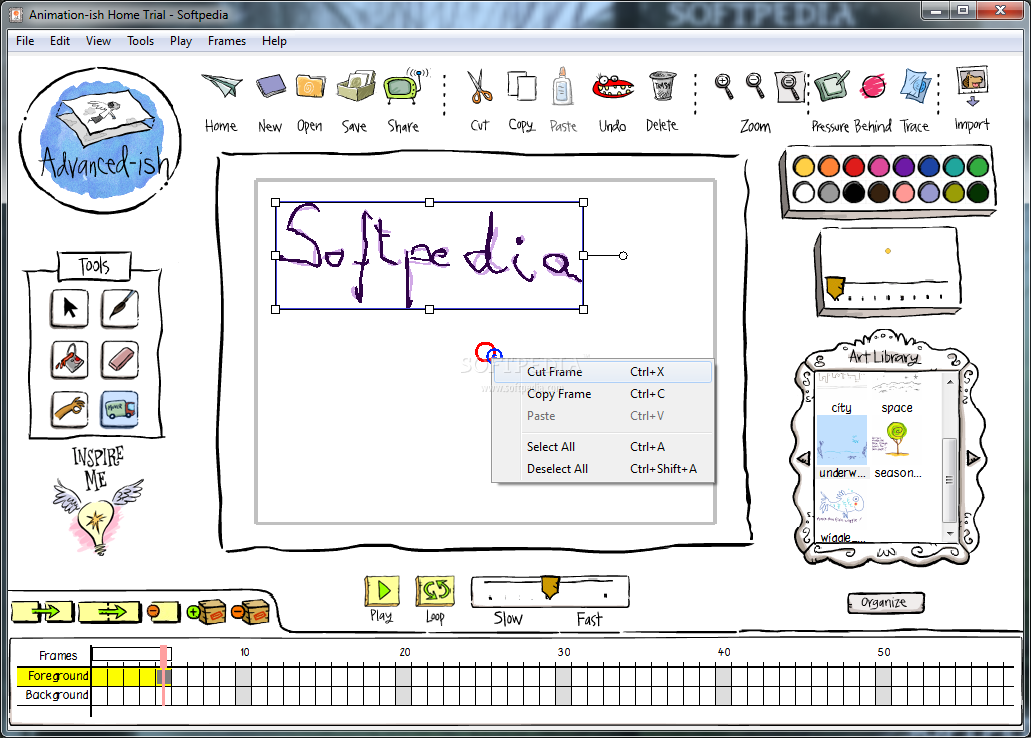Open the File menu
Screen dimensions: 1031x738
point(25,41)
